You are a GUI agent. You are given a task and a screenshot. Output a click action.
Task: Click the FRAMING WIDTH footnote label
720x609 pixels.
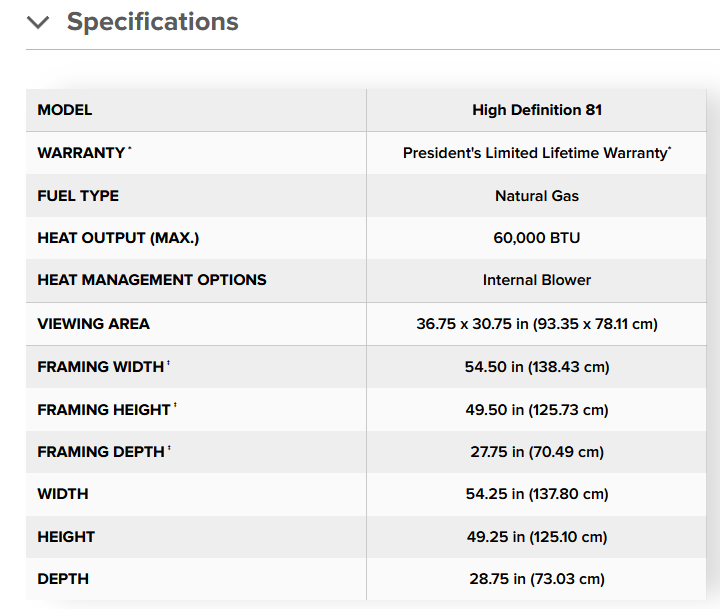pyautogui.click(x=104, y=367)
